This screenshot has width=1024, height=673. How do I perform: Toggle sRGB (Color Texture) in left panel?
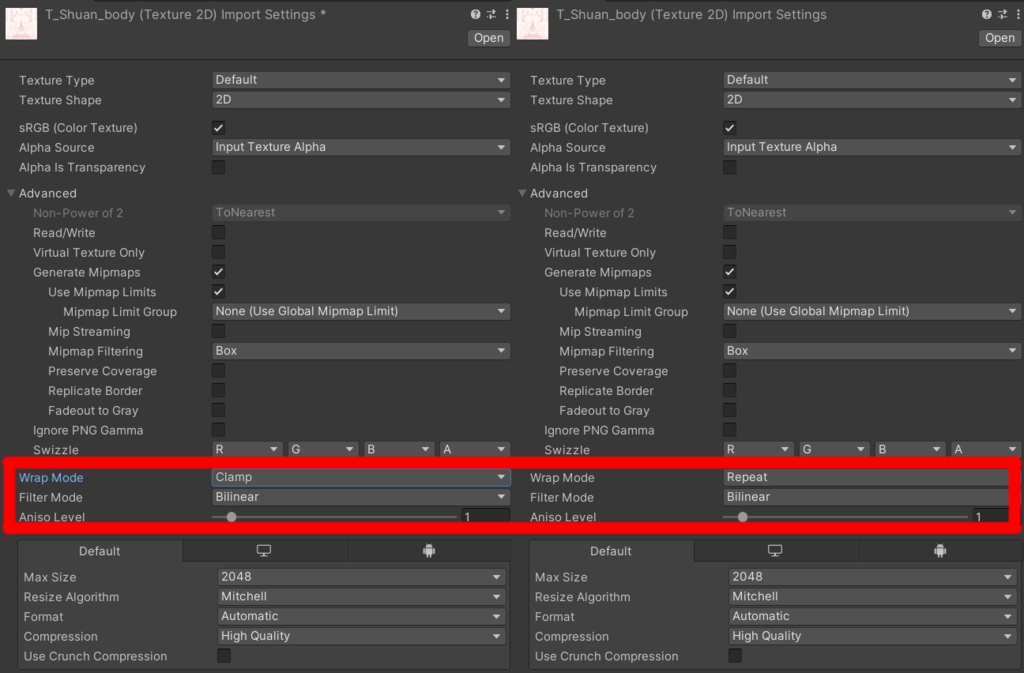(218, 128)
